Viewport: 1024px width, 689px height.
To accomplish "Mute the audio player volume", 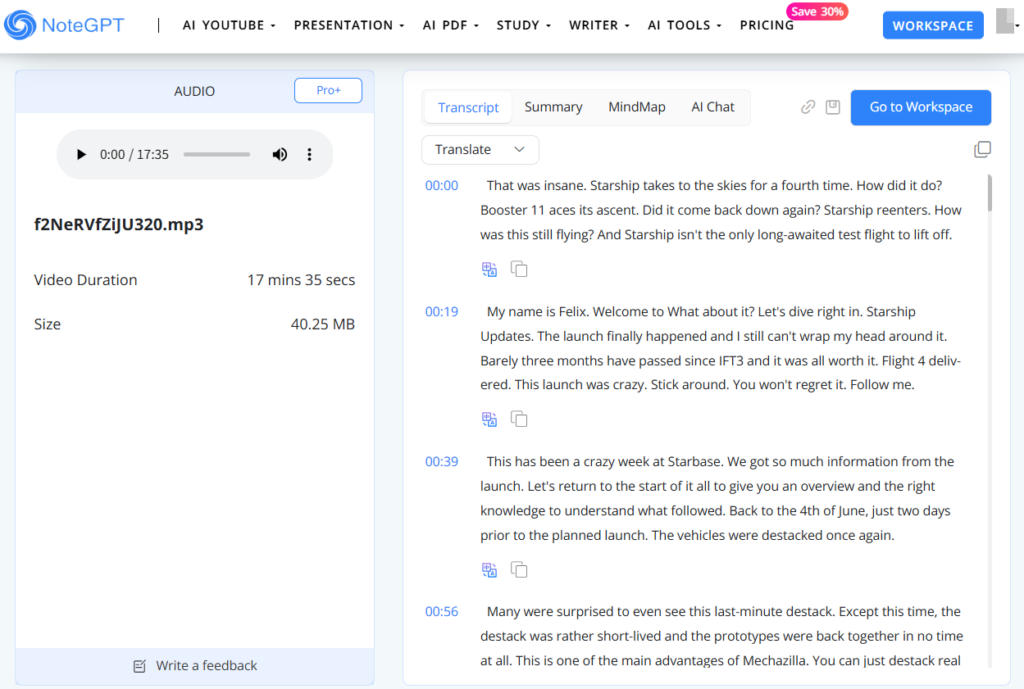I will pos(280,154).
